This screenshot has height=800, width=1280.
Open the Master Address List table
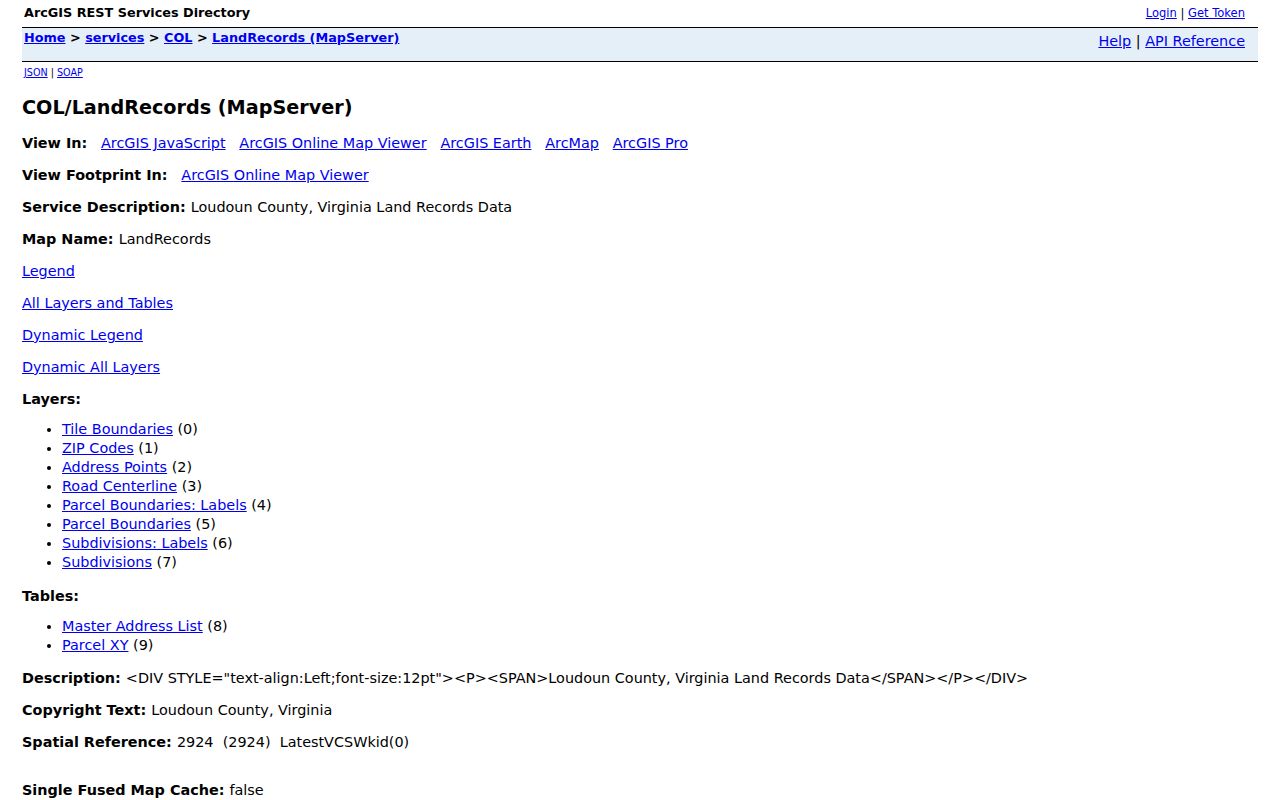[132, 626]
